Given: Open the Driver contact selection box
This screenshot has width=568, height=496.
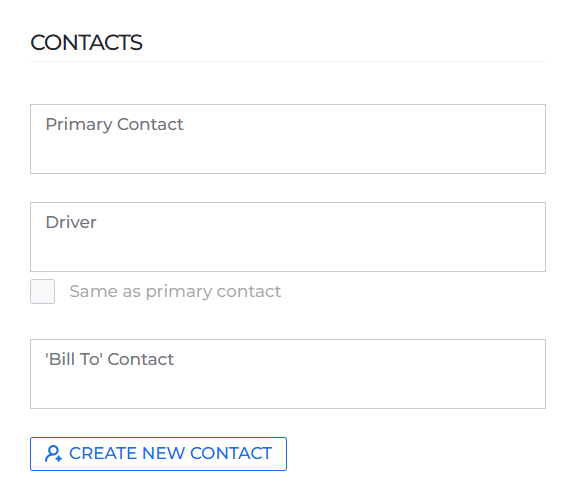Looking at the screenshot, I should tap(288, 237).
